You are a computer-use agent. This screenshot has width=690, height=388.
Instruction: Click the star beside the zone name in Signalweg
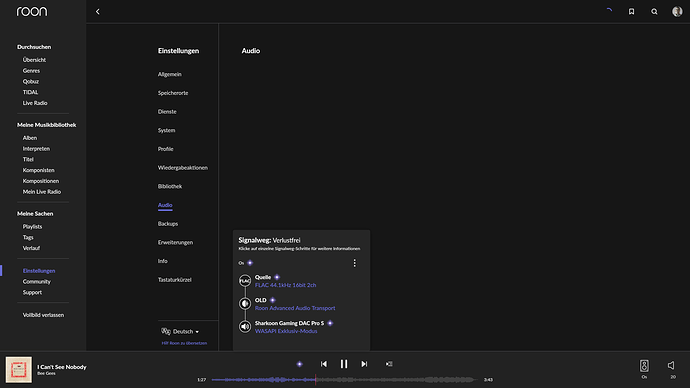pos(250,263)
